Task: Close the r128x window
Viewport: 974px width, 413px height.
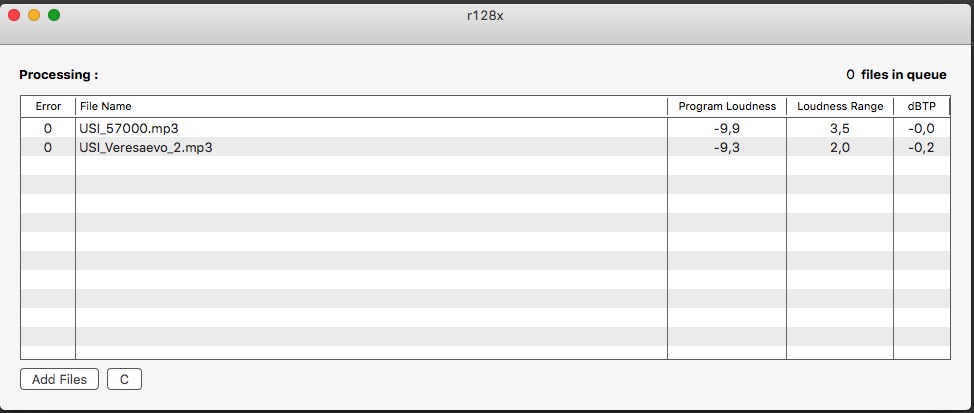Action: pyautogui.click(x=14, y=15)
